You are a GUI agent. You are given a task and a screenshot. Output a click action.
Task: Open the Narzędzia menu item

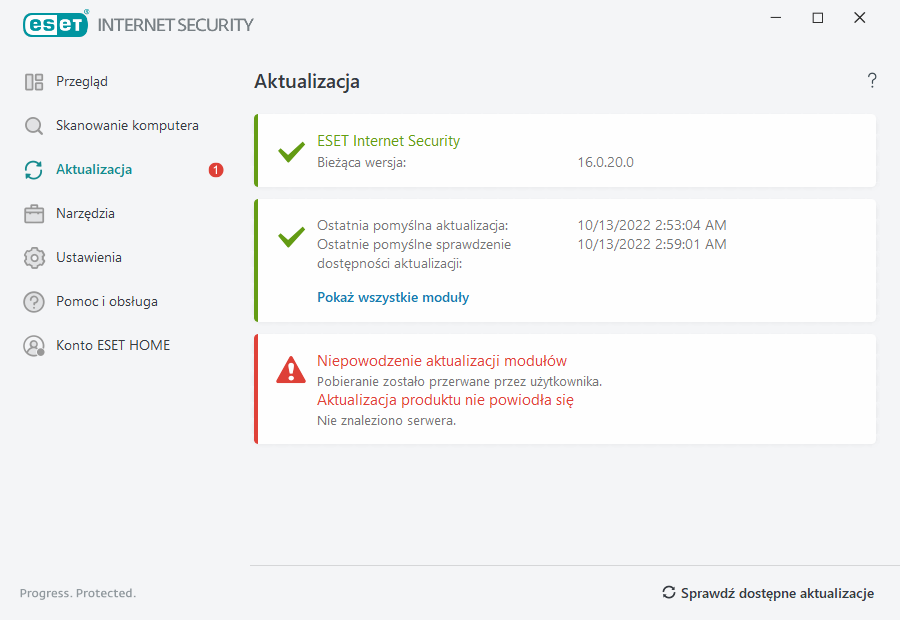(x=85, y=214)
